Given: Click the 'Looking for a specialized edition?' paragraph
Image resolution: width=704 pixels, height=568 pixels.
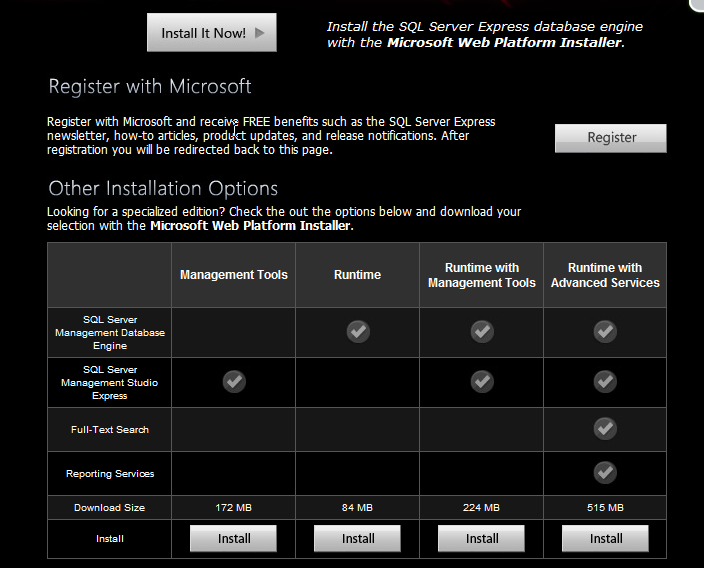Looking at the screenshot, I should tap(284, 219).
